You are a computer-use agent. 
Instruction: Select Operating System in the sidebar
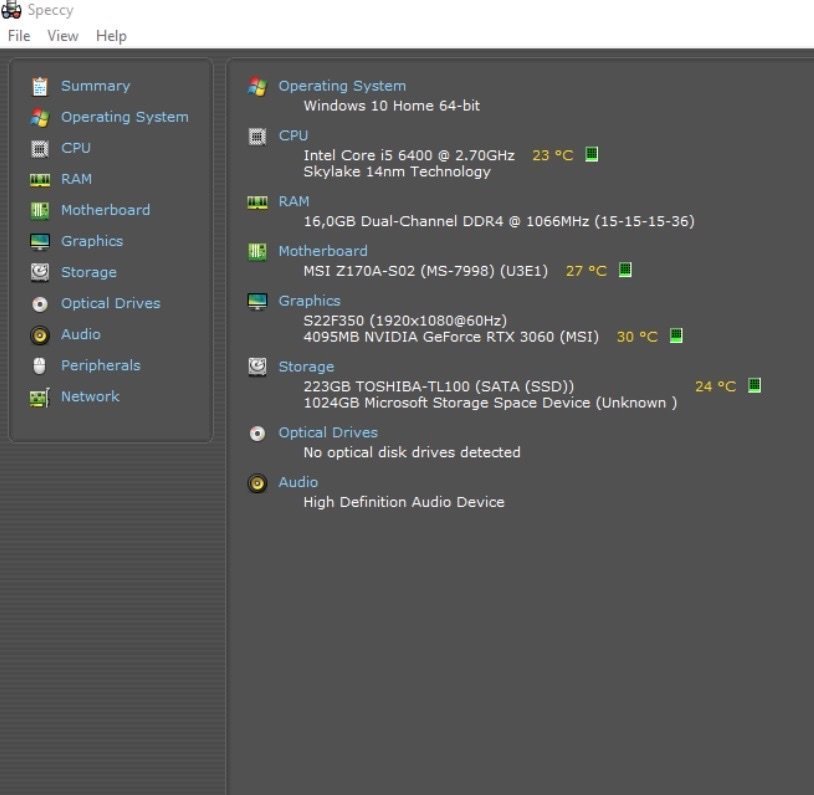124,117
